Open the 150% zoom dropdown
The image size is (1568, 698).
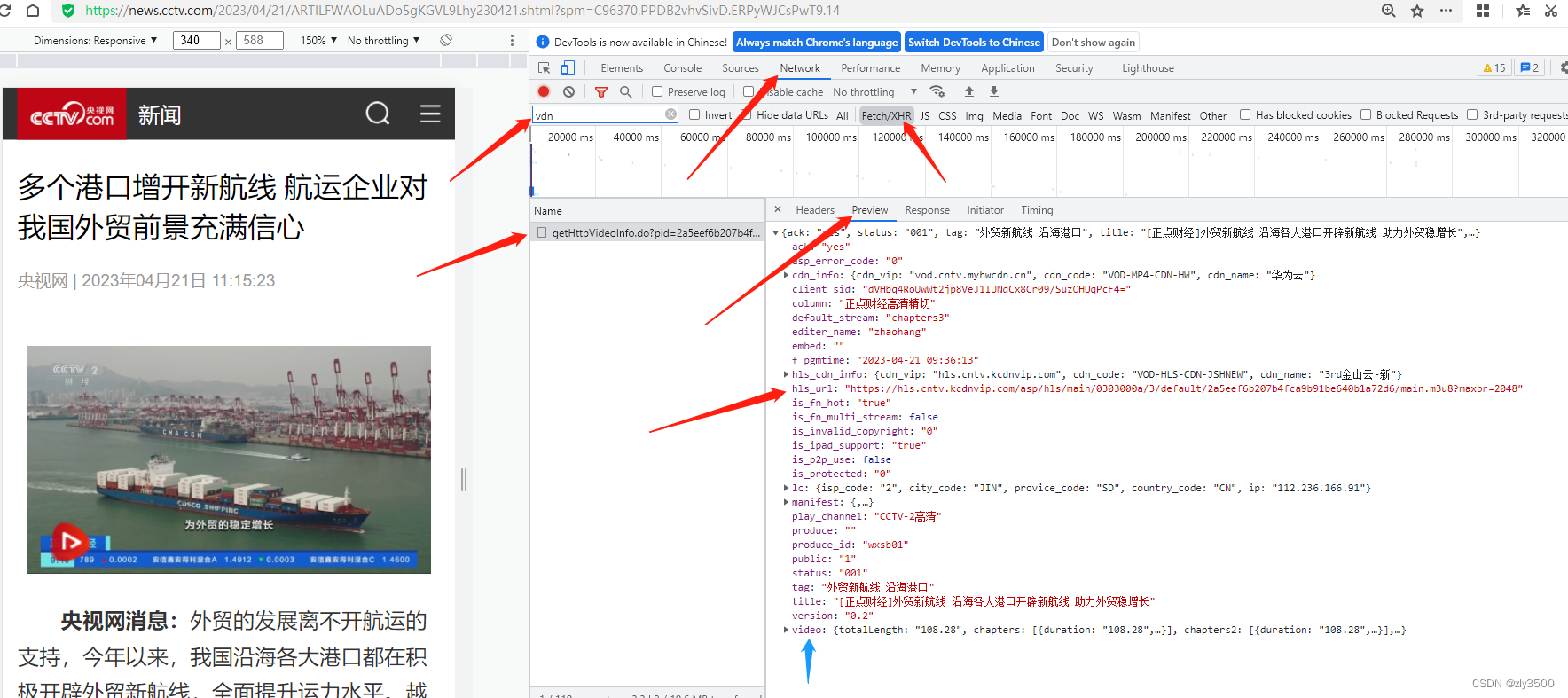[318, 40]
